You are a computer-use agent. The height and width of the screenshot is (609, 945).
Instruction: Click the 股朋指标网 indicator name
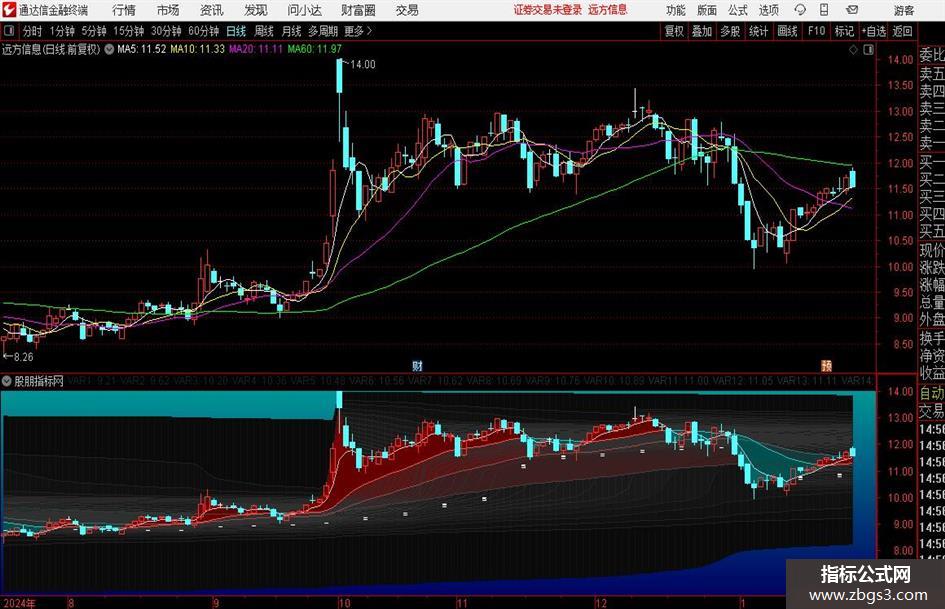click(39, 381)
